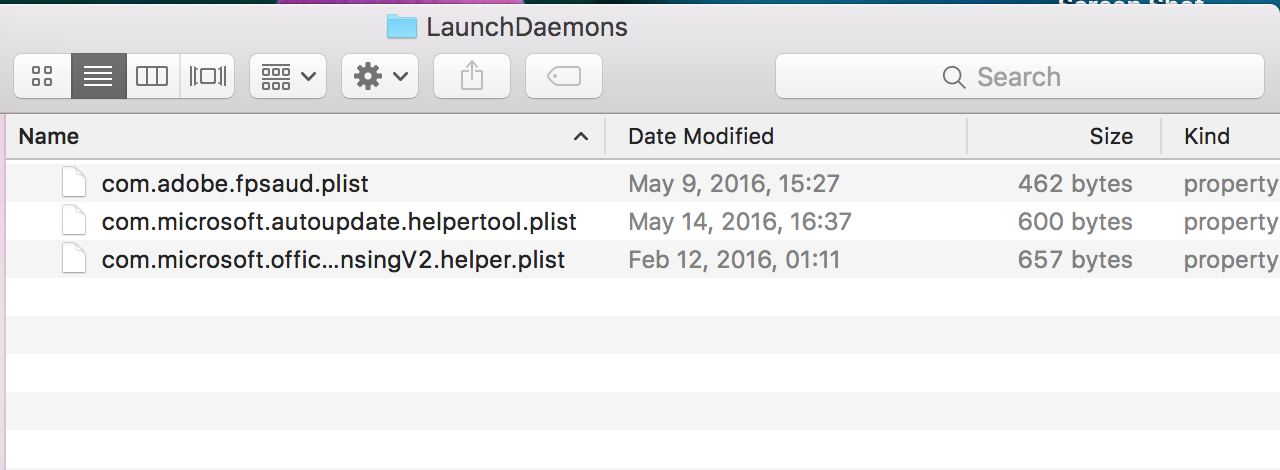
Task: Click the autoupdate helpertool plist document icon
Action: click(75, 222)
